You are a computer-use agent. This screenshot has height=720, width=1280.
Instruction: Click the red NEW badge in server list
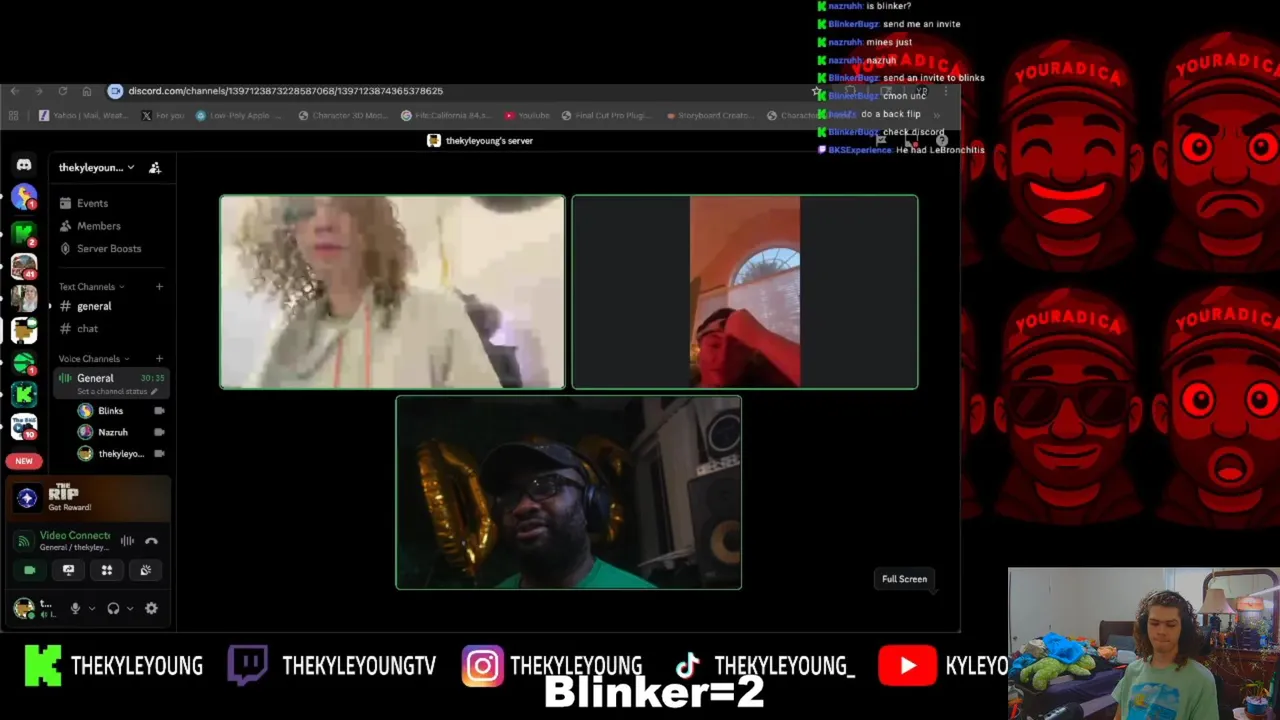(24, 461)
